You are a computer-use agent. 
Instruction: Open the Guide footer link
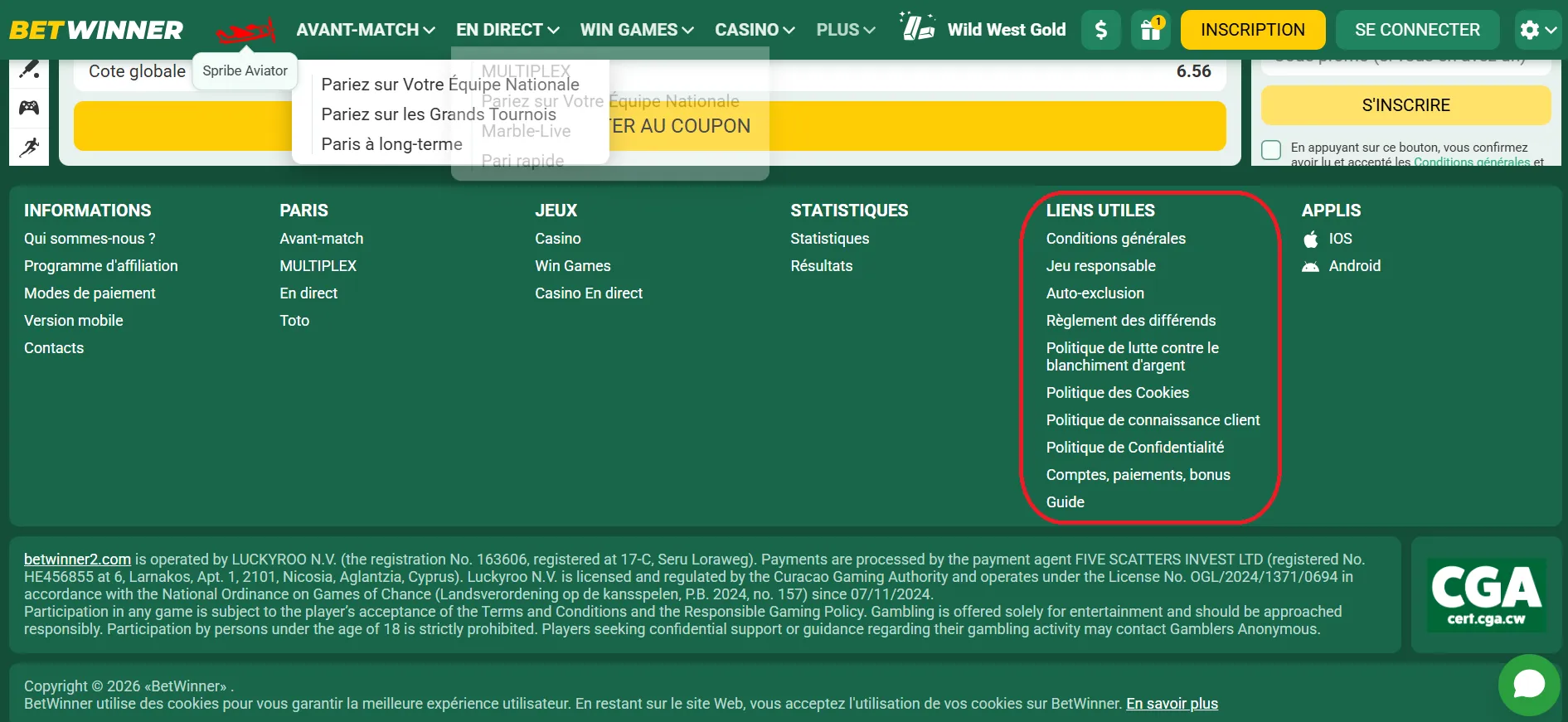tap(1066, 502)
